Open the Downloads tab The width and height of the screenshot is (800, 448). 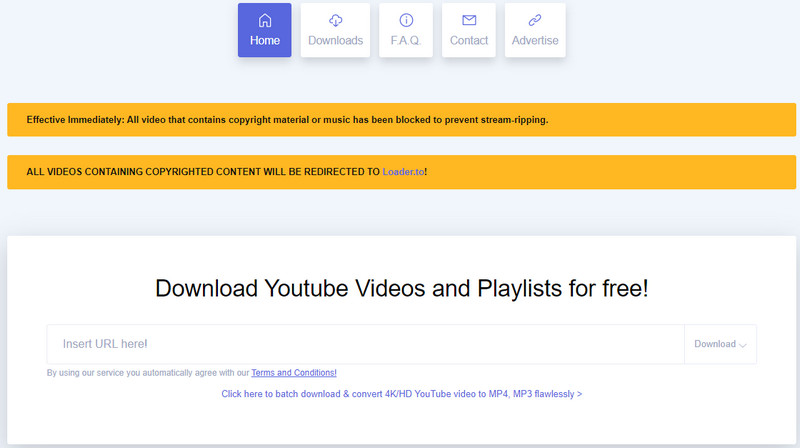(x=335, y=30)
